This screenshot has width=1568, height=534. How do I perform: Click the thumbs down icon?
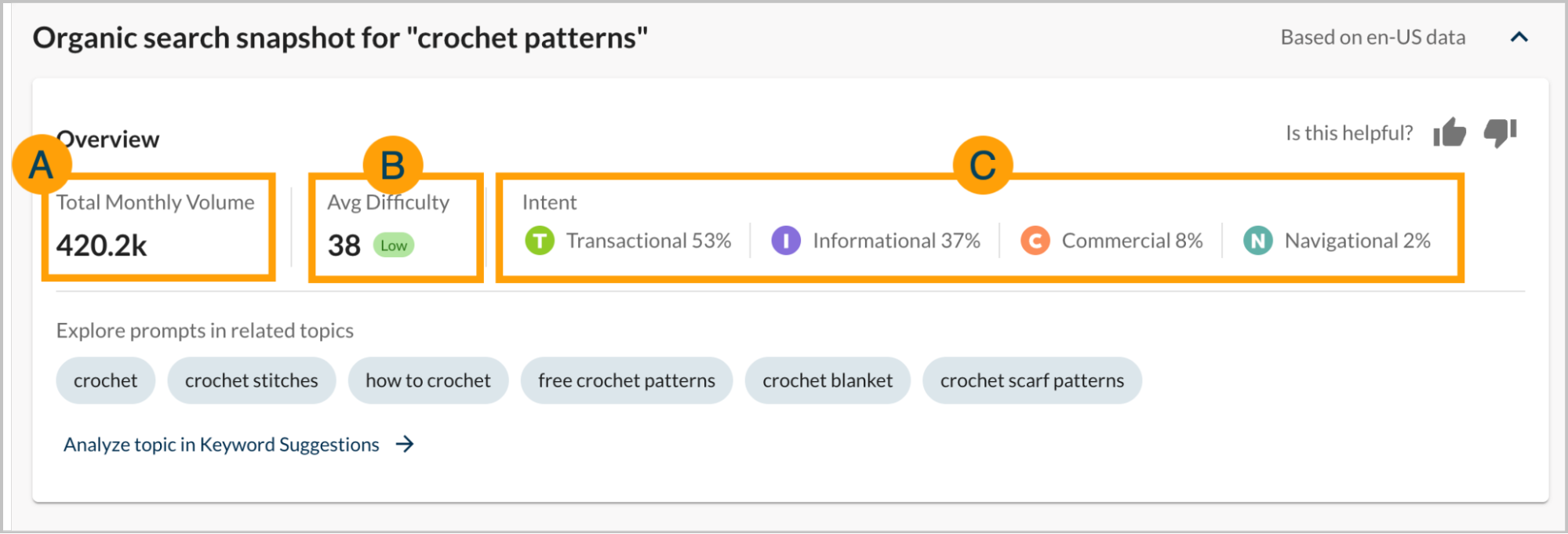click(x=1500, y=133)
